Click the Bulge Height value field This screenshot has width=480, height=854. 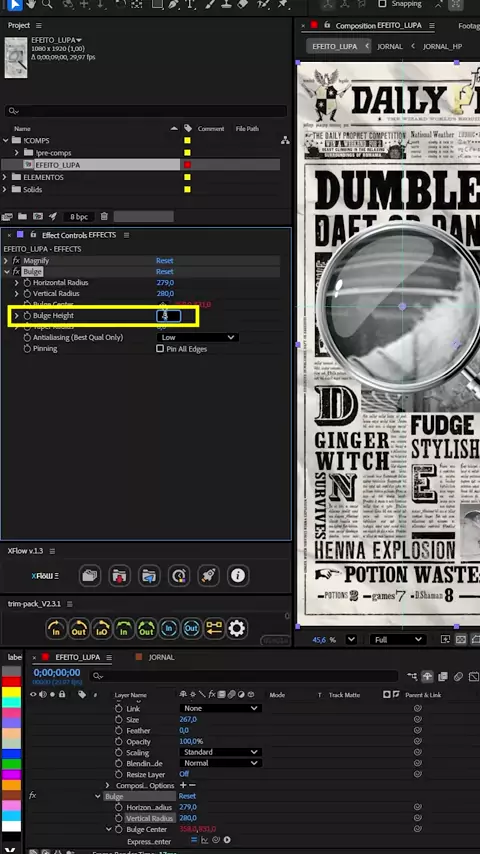[168, 316]
